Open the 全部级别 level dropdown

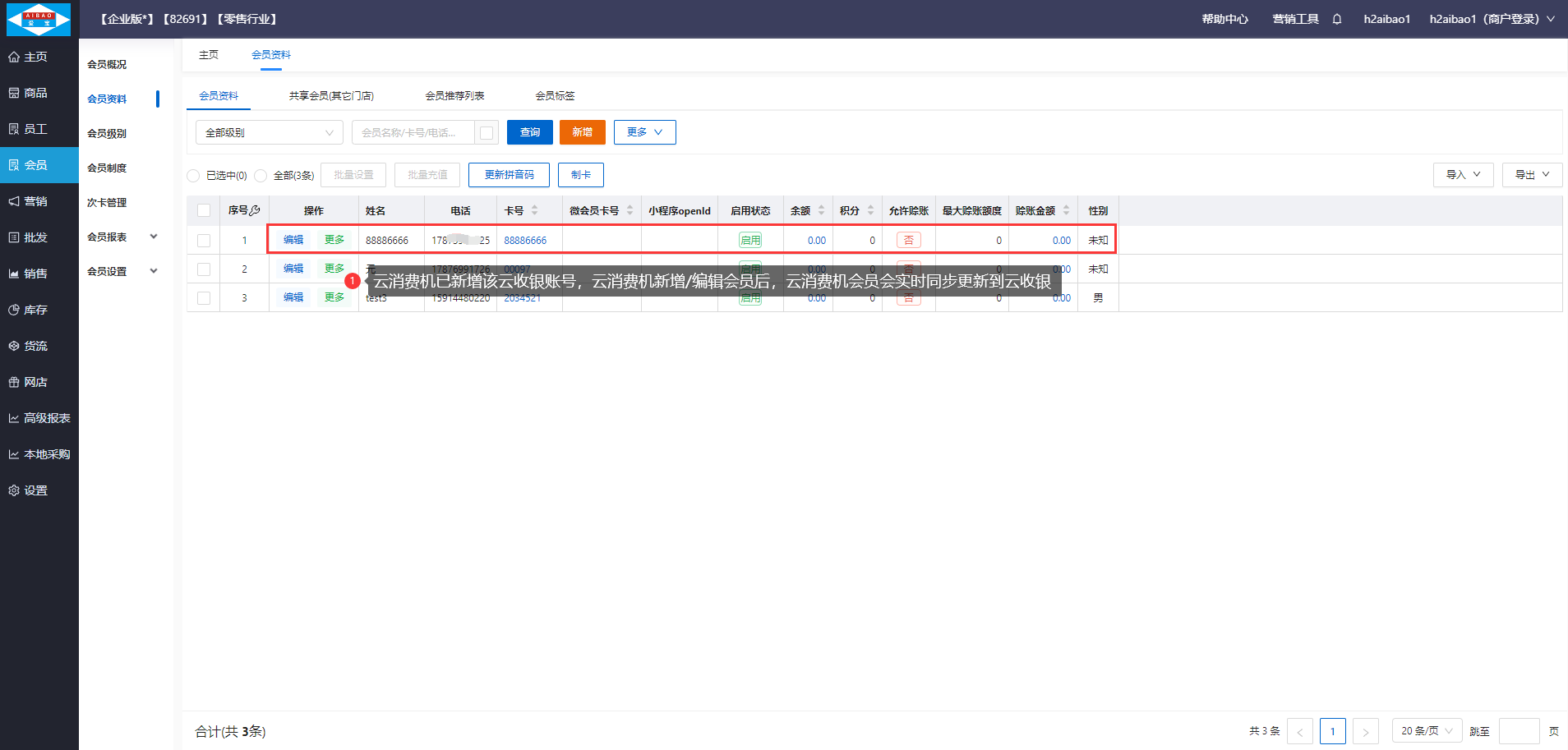click(x=269, y=132)
